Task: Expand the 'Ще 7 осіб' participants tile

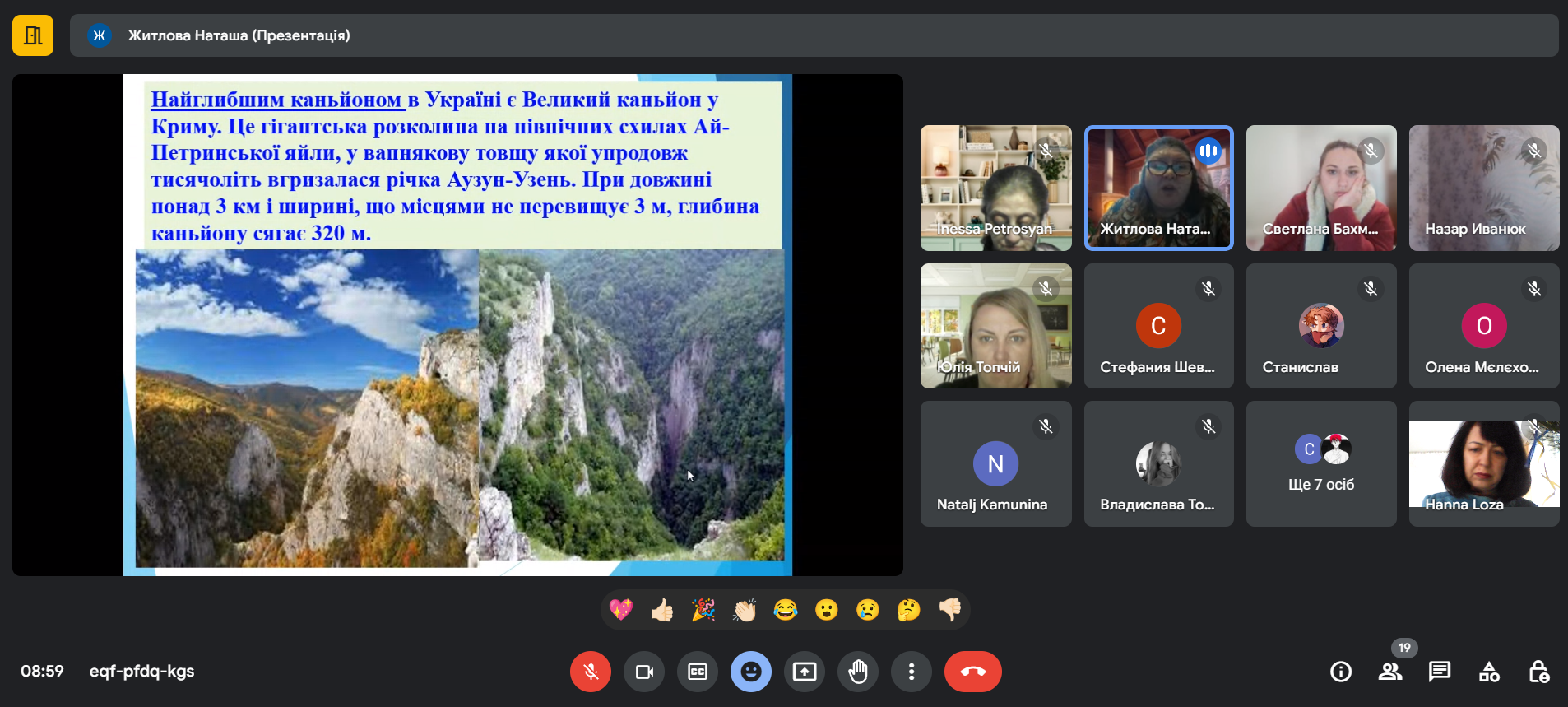Action: pos(1321,463)
